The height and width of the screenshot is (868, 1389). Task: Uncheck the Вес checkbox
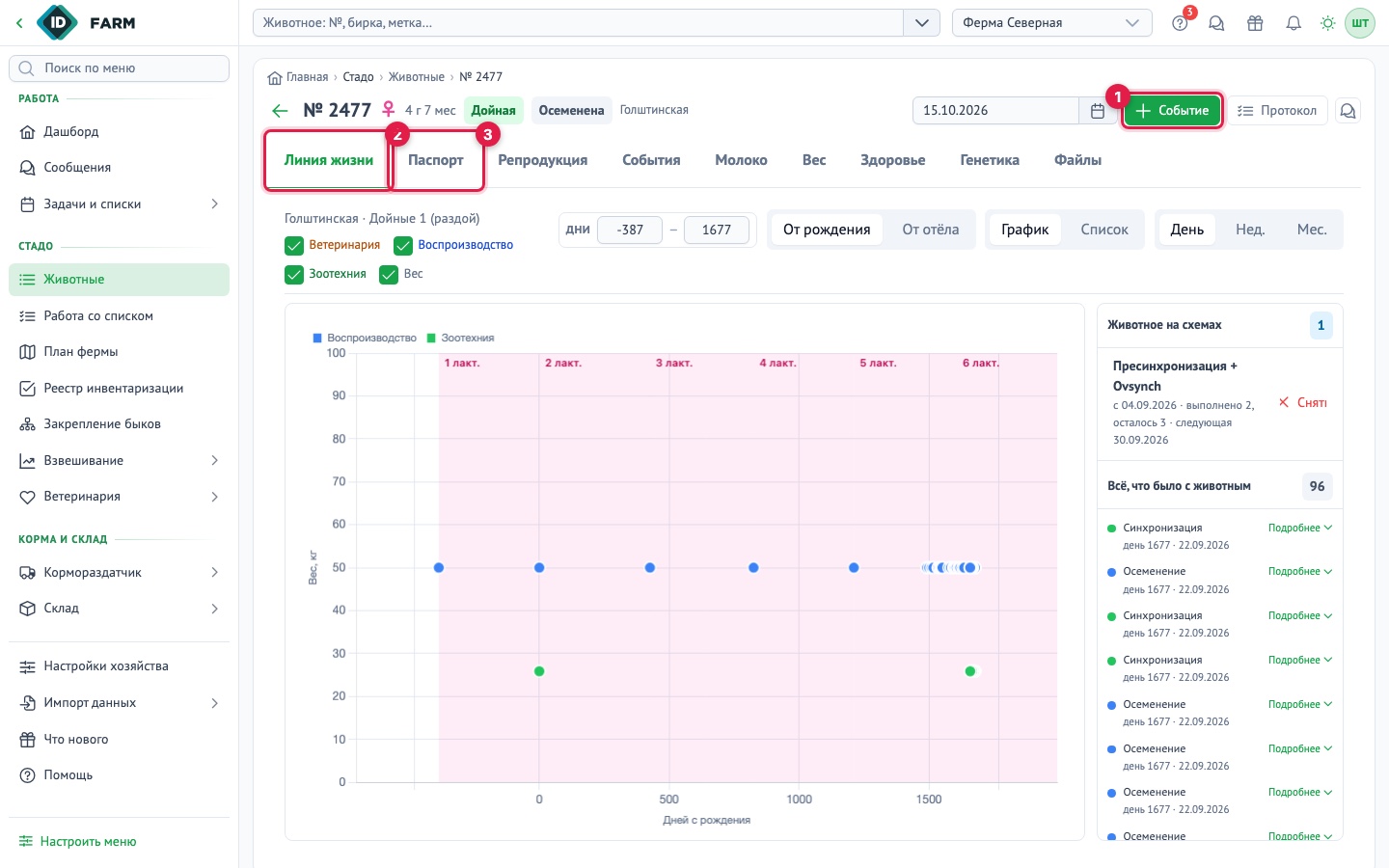[x=389, y=275]
